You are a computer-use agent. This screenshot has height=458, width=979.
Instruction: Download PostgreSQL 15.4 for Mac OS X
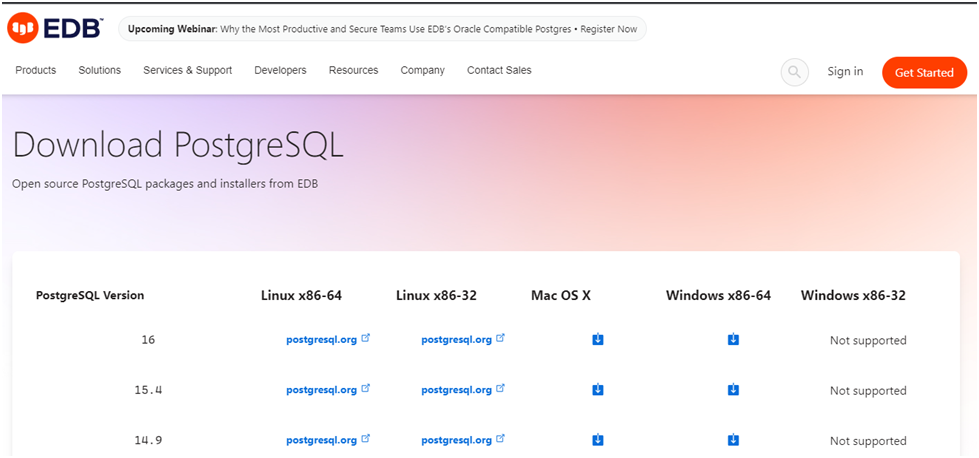tap(598, 390)
